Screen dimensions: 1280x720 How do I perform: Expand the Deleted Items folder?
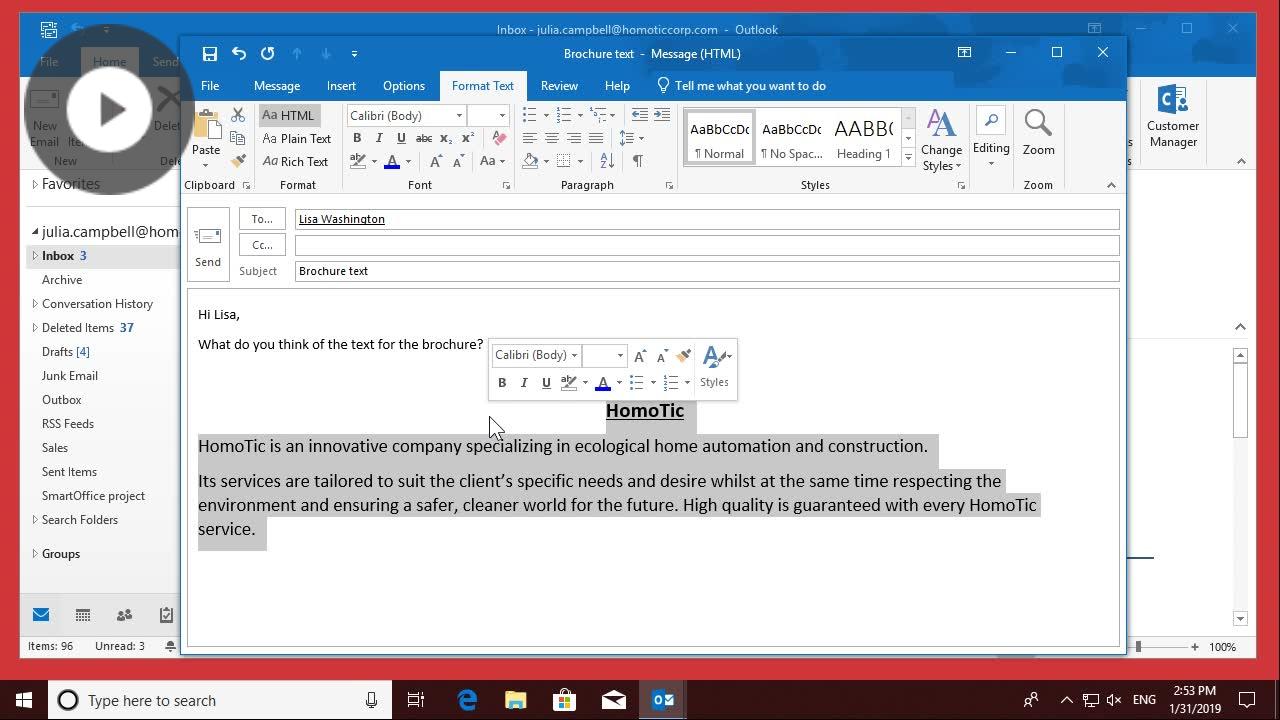pyautogui.click(x=35, y=328)
